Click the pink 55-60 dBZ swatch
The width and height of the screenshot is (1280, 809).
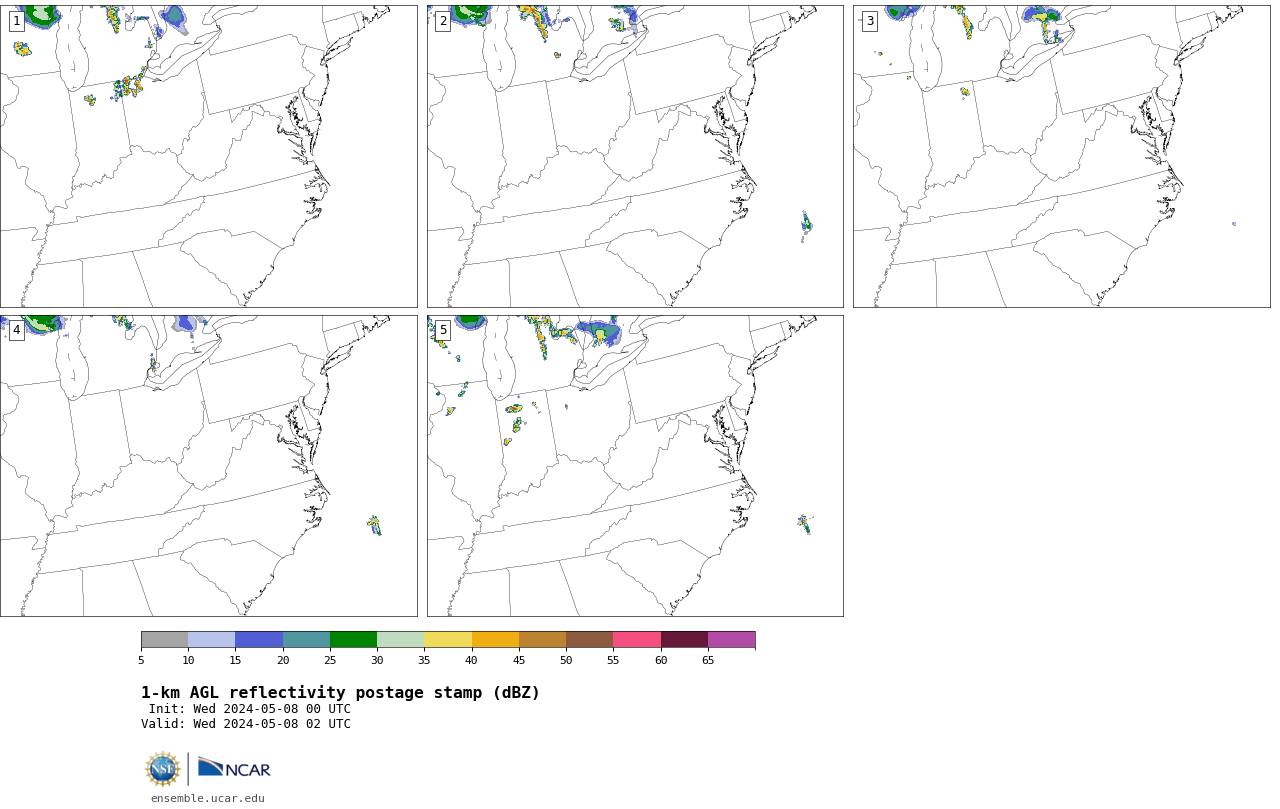click(637, 640)
